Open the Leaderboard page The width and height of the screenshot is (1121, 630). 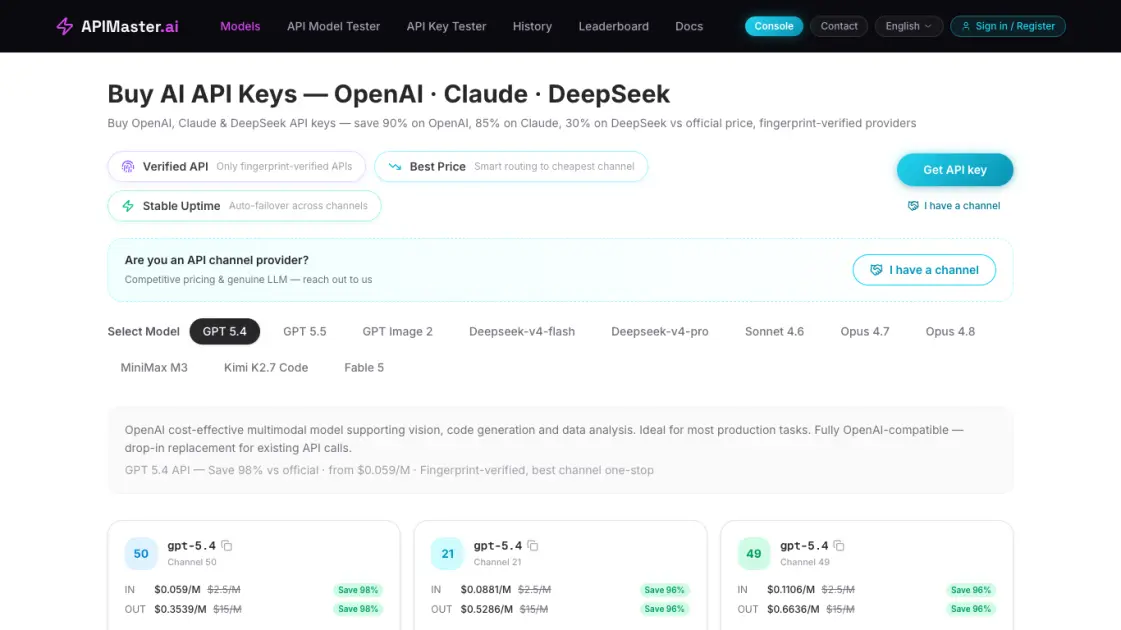click(613, 26)
